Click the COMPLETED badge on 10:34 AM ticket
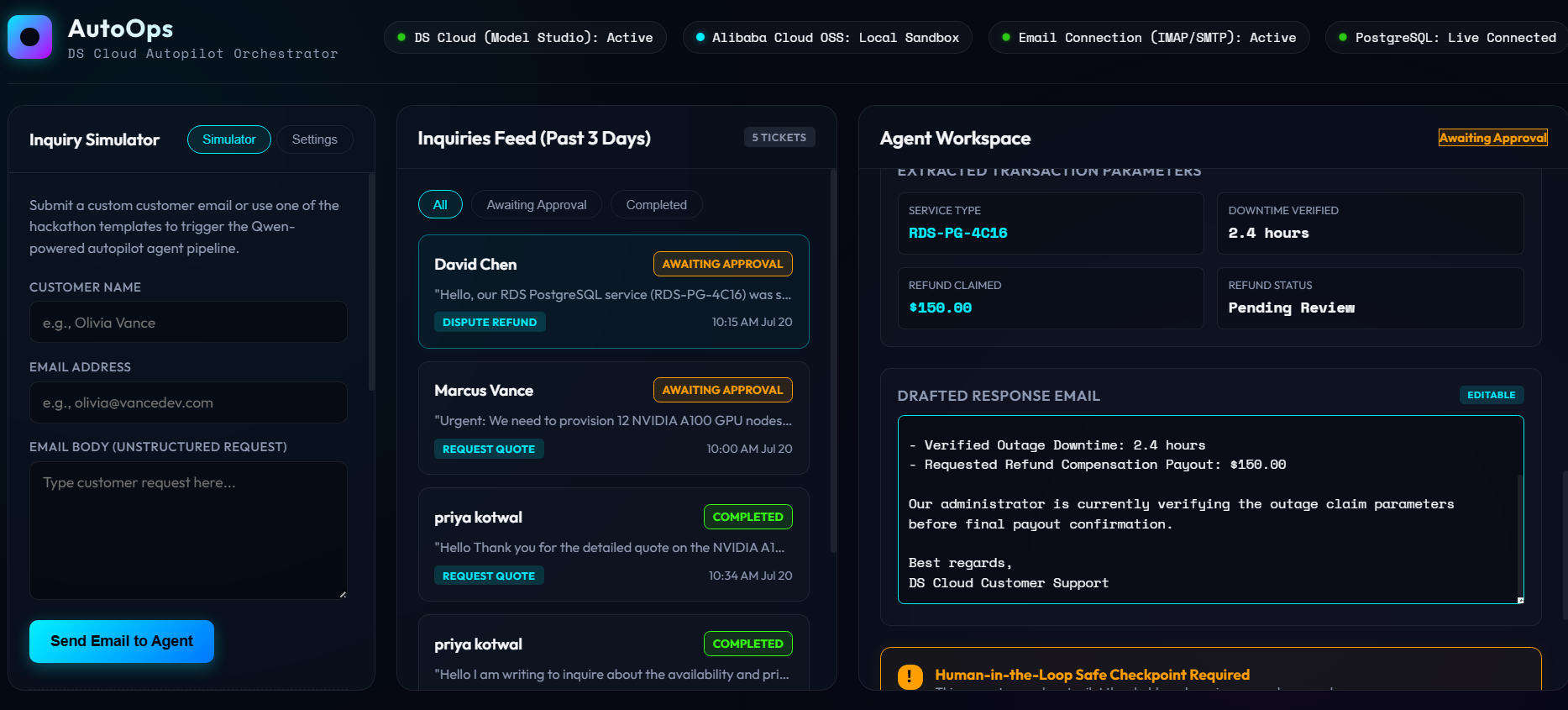Viewport: 1568px width, 710px height. click(747, 517)
